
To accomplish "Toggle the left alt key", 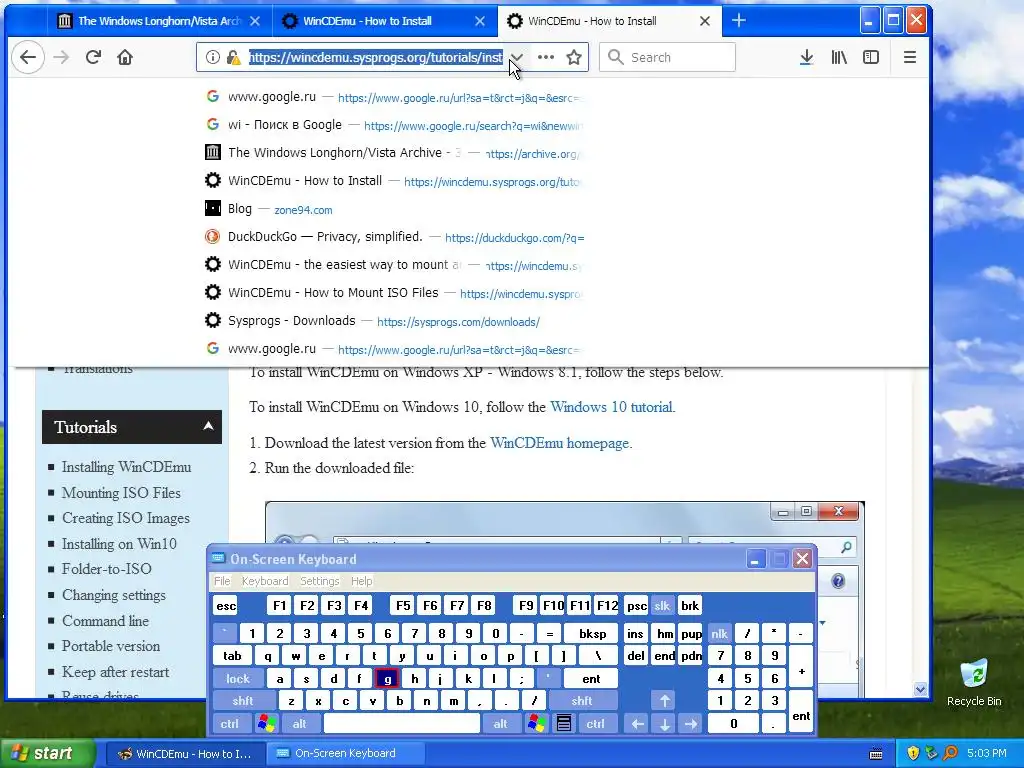I will [x=300, y=724].
